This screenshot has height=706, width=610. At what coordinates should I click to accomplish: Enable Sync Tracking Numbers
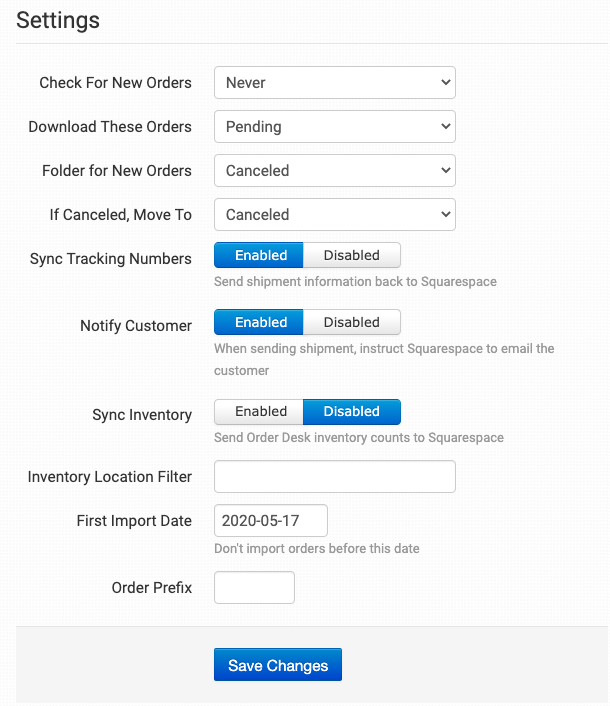[x=260, y=255]
